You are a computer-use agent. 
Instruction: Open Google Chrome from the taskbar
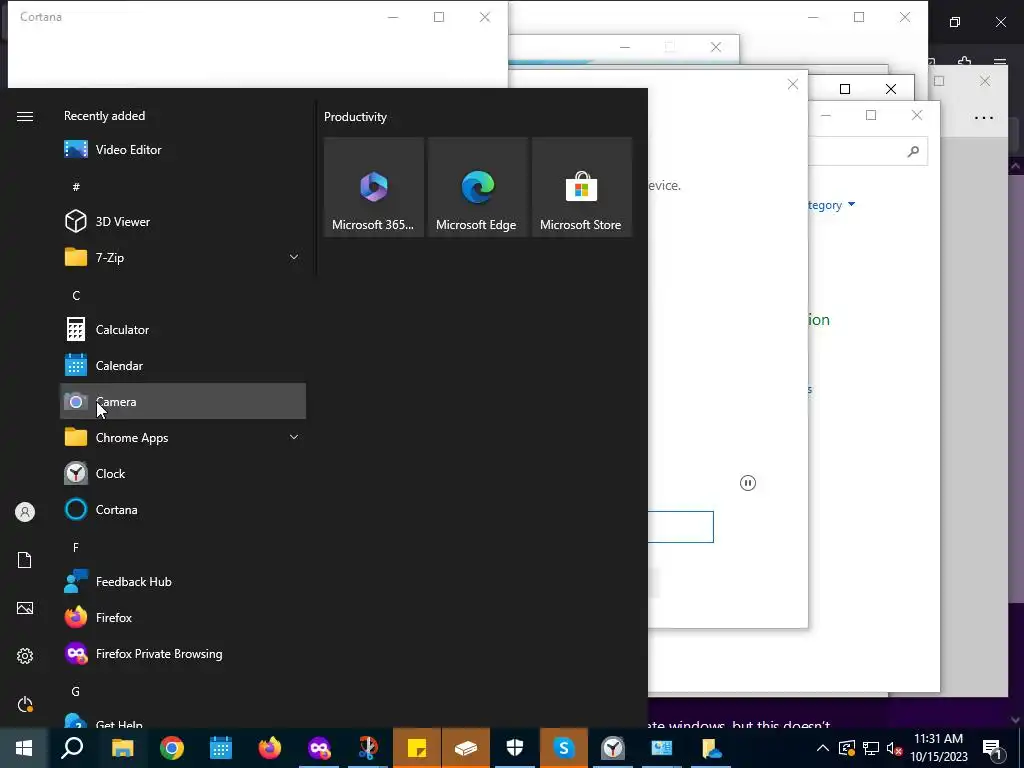point(172,748)
